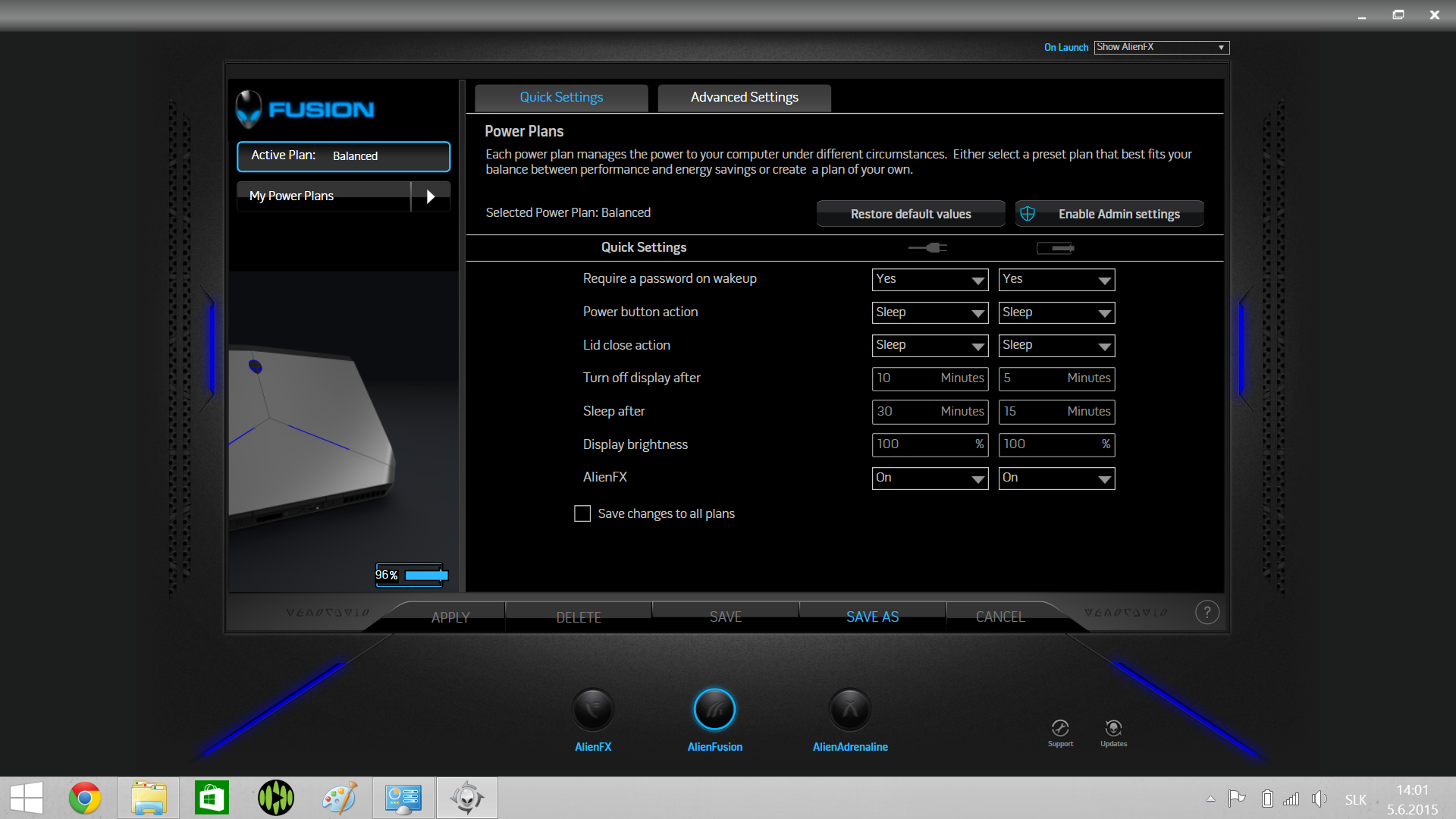The width and height of the screenshot is (1456, 819).
Task: Open the Action Center flag icon
Action: pyautogui.click(x=1237, y=798)
